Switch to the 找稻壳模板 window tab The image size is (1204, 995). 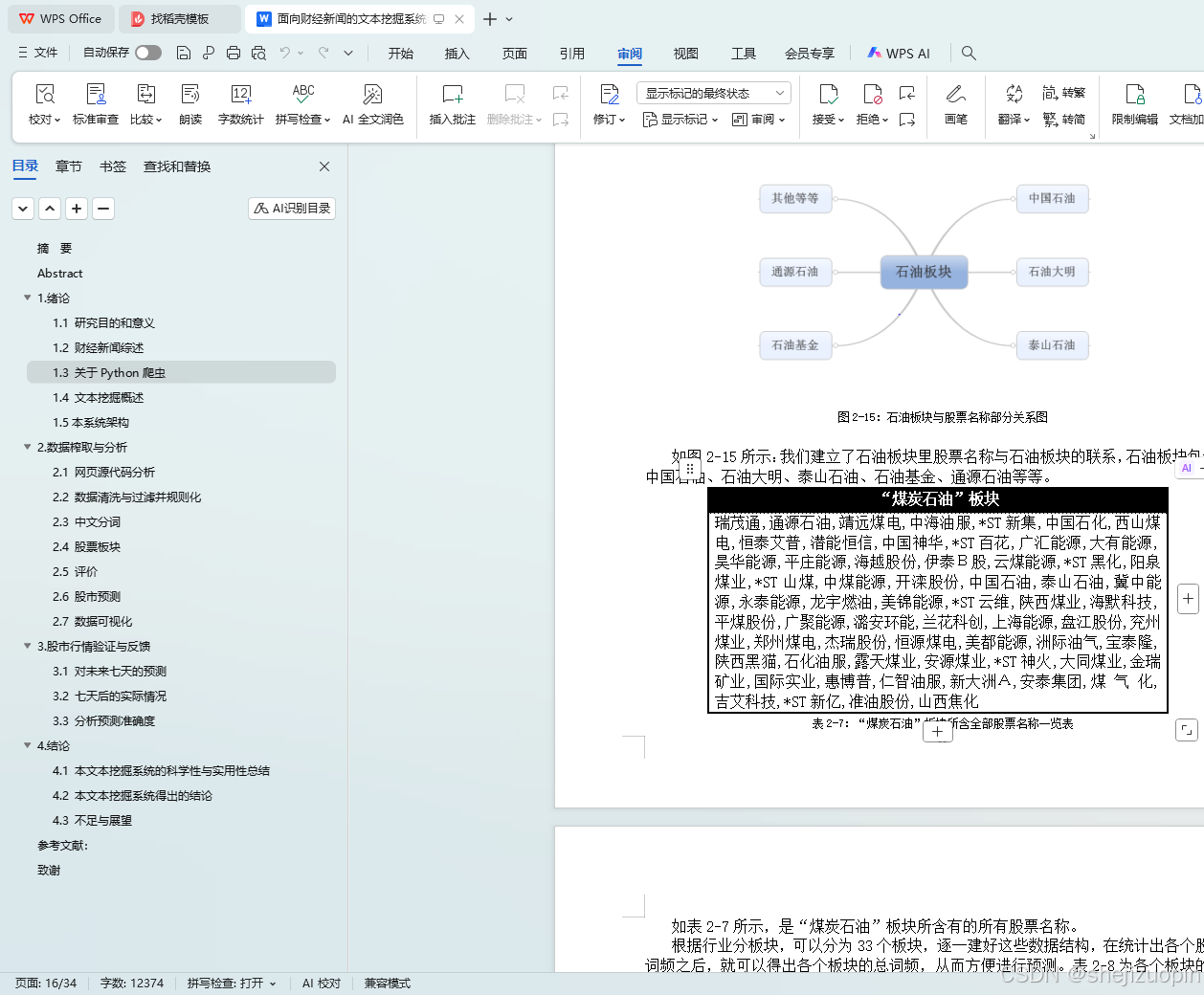click(x=181, y=19)
